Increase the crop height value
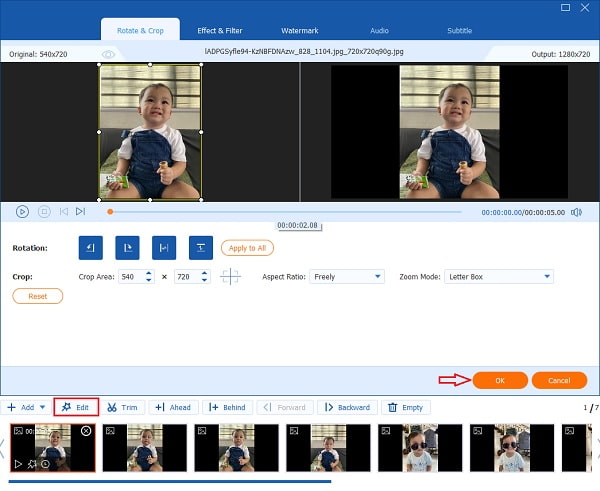Screen dimensions: 600x491 click(204, 273)
